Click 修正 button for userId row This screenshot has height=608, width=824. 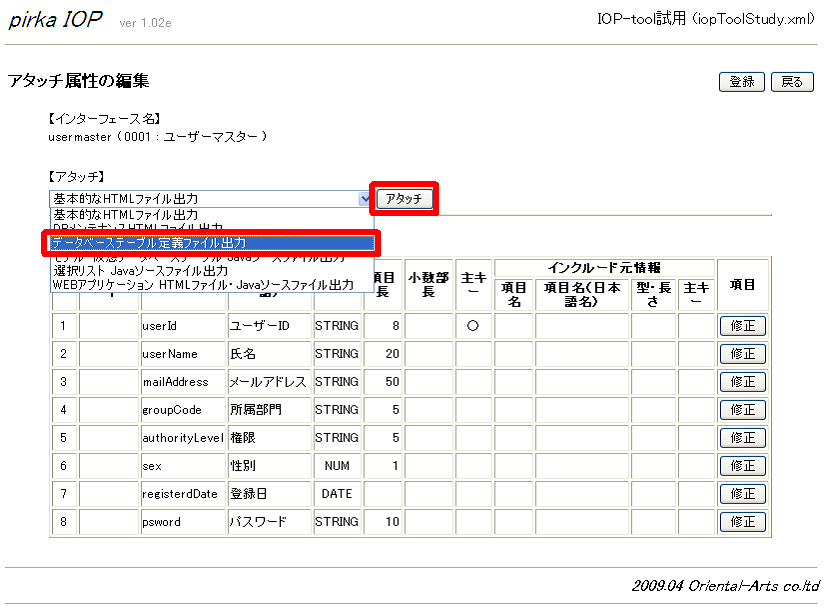(742, 325)
